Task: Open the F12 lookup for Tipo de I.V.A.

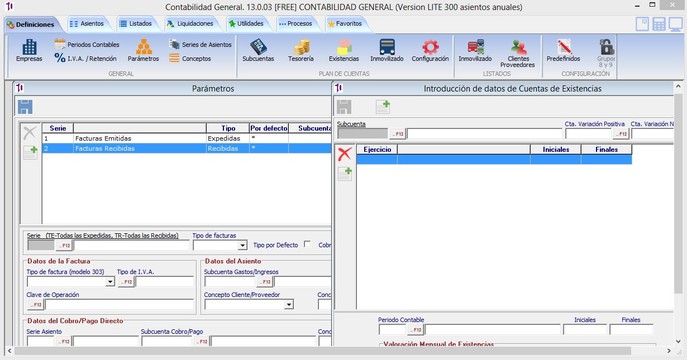Action: 126,282
